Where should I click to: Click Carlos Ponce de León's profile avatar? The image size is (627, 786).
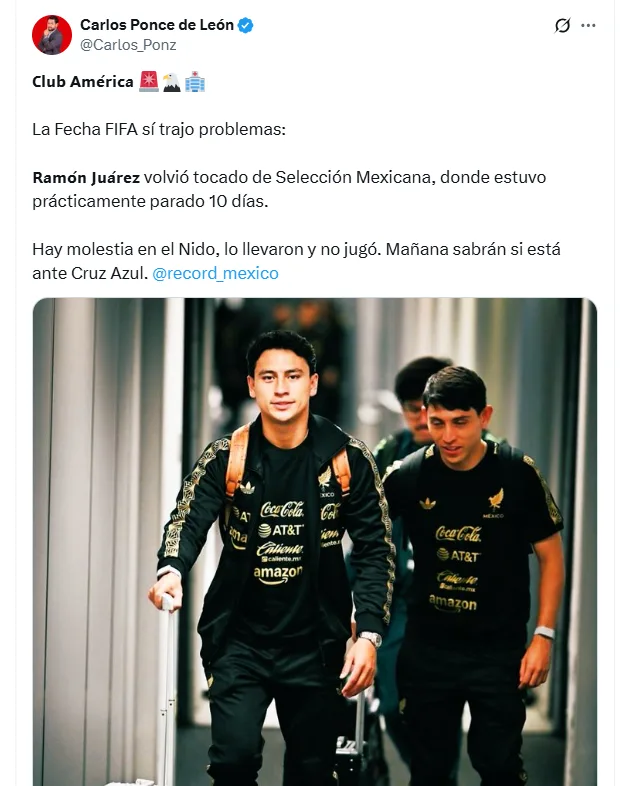(52, 35)
